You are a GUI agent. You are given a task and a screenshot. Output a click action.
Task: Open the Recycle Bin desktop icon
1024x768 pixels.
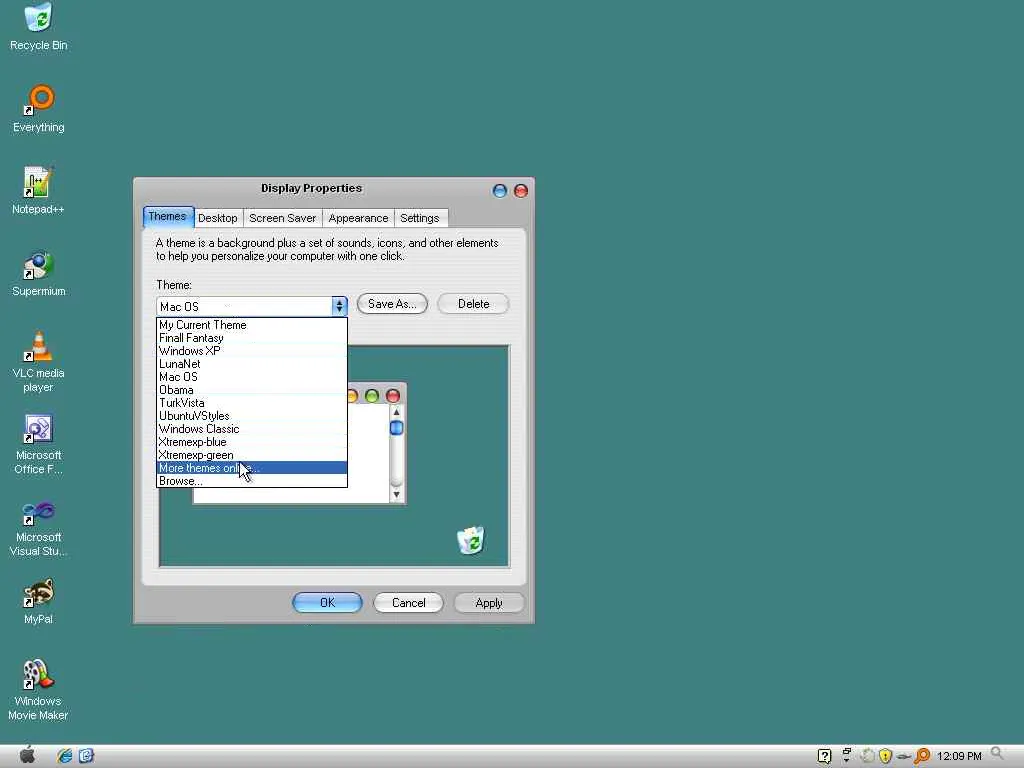39,26
